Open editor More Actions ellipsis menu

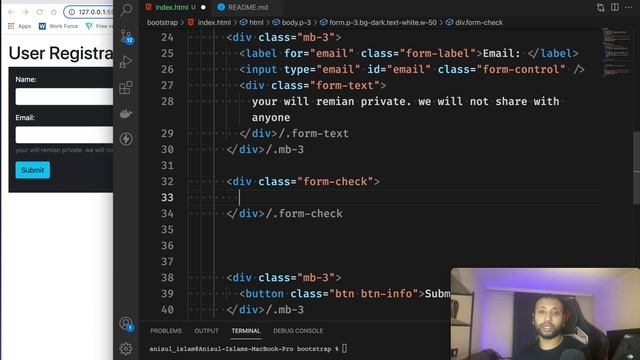tap(629, 7)
